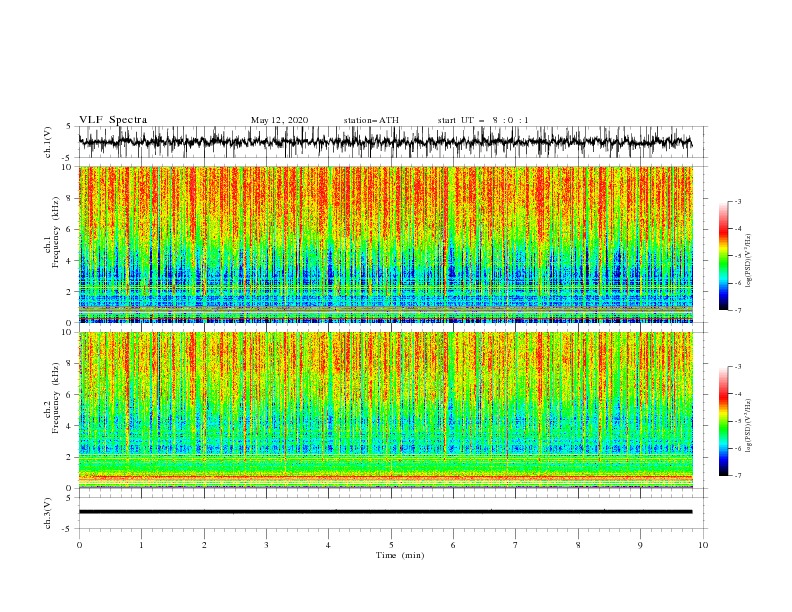Select the log(PSD) label beside ch.1 color bar

(x=748, y=261)
